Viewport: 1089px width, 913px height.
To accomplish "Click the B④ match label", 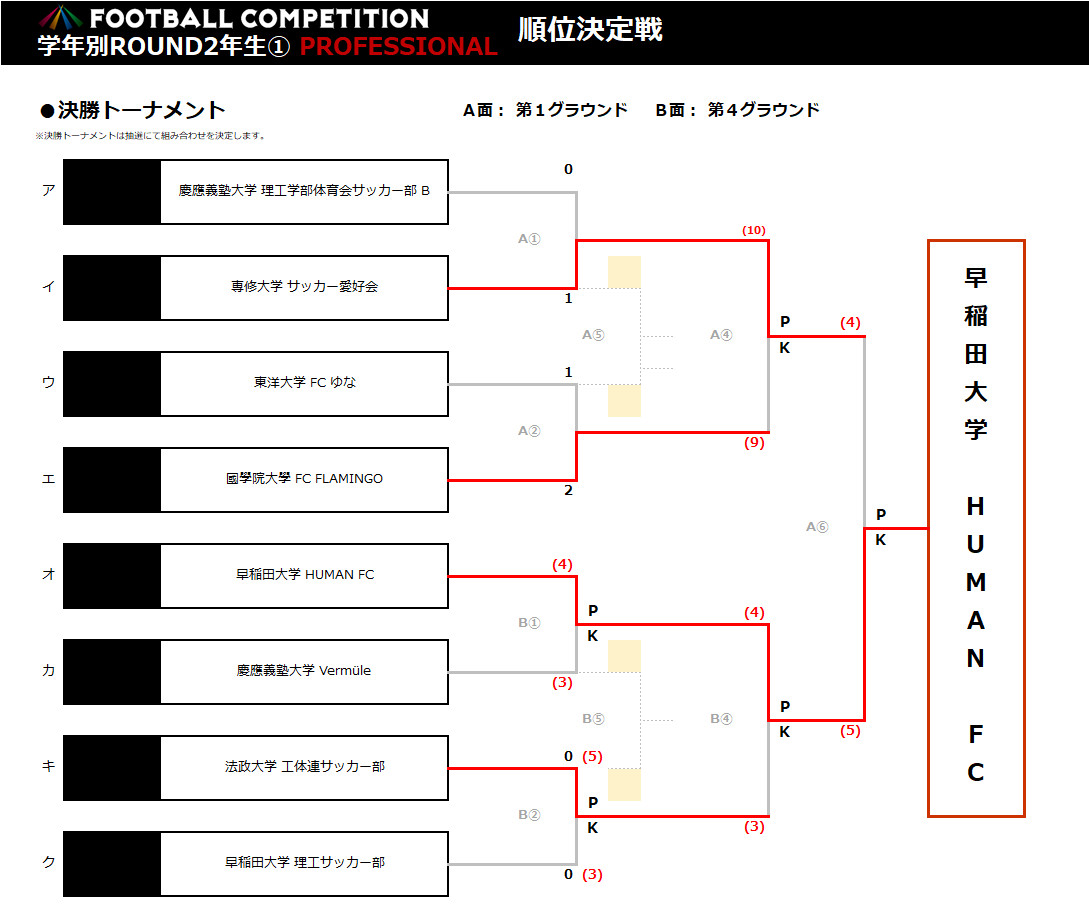I will 721,719.
